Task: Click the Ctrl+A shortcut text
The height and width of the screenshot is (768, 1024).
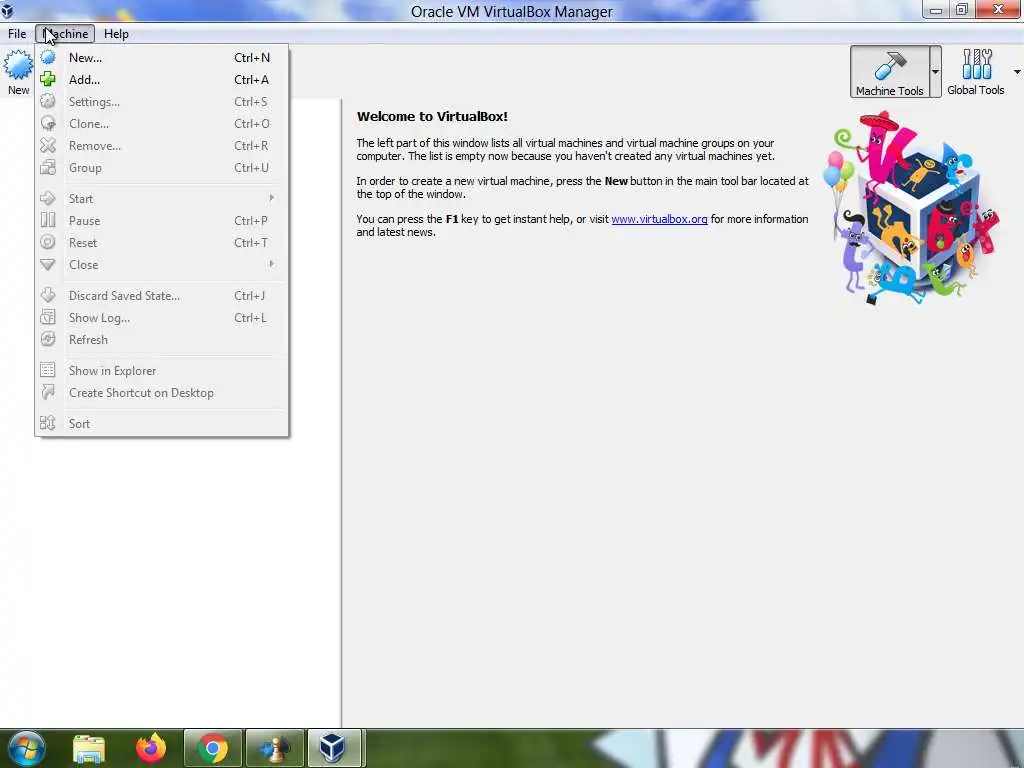Action: [251, 80]
